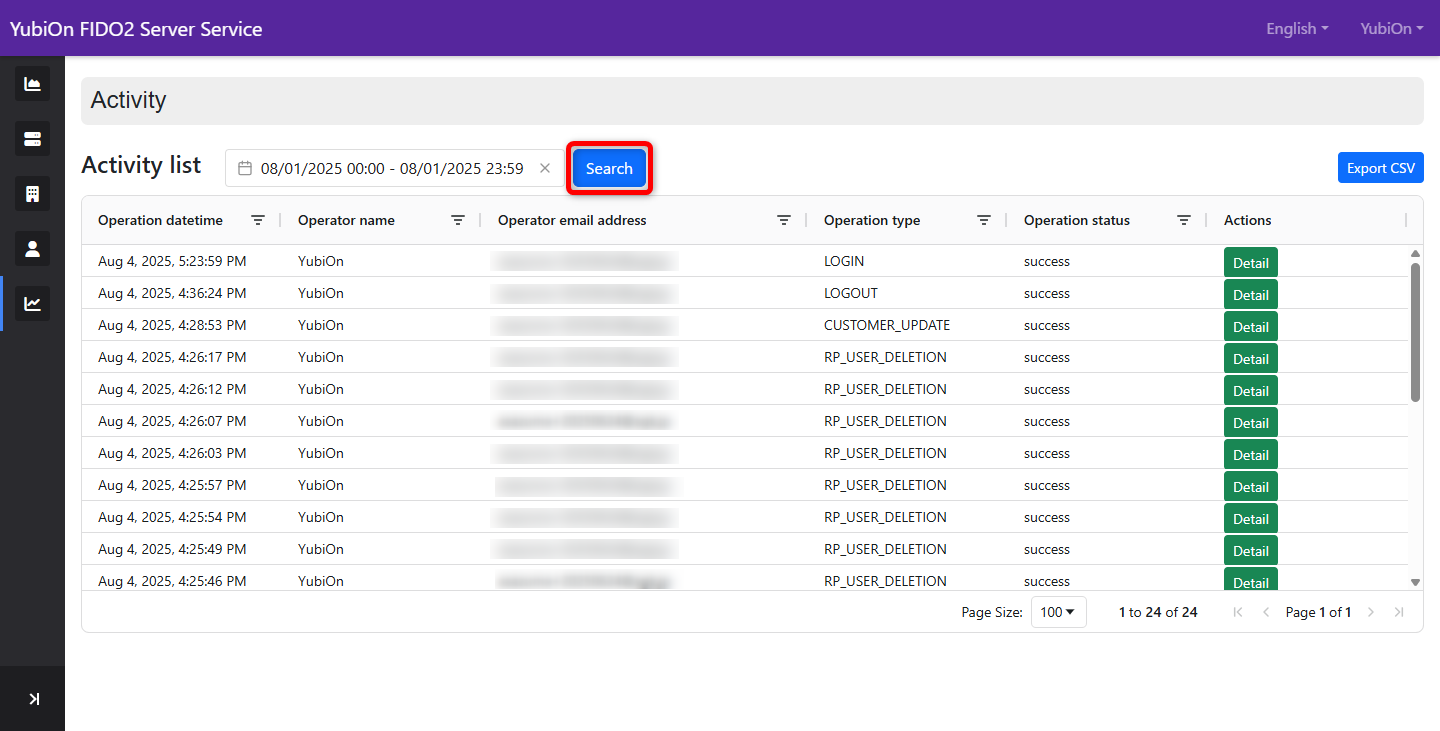Open Detail for the LOGIN row
The image size is (1440, 731).
point(1251,263)
